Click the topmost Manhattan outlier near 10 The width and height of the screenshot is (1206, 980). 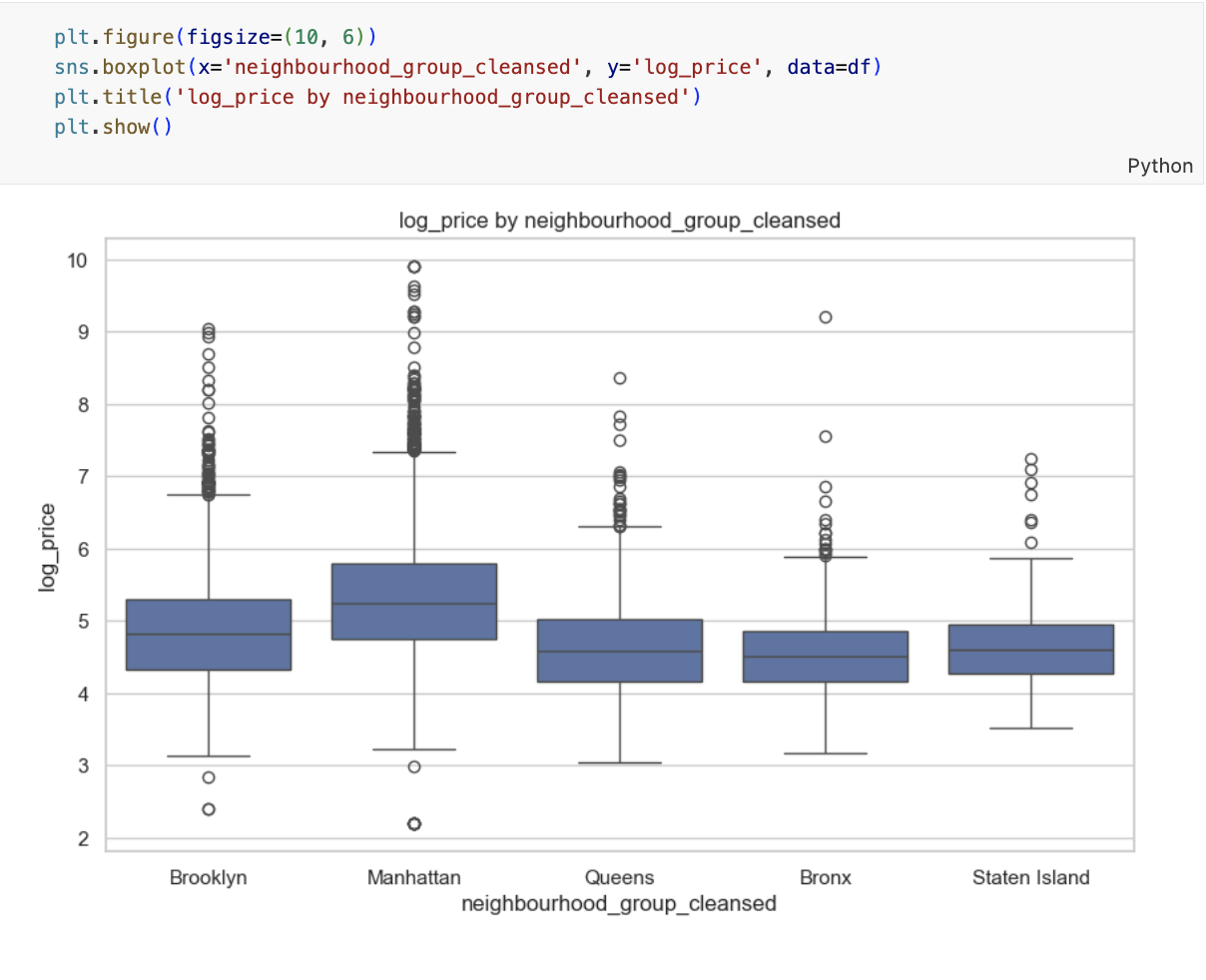414,266
